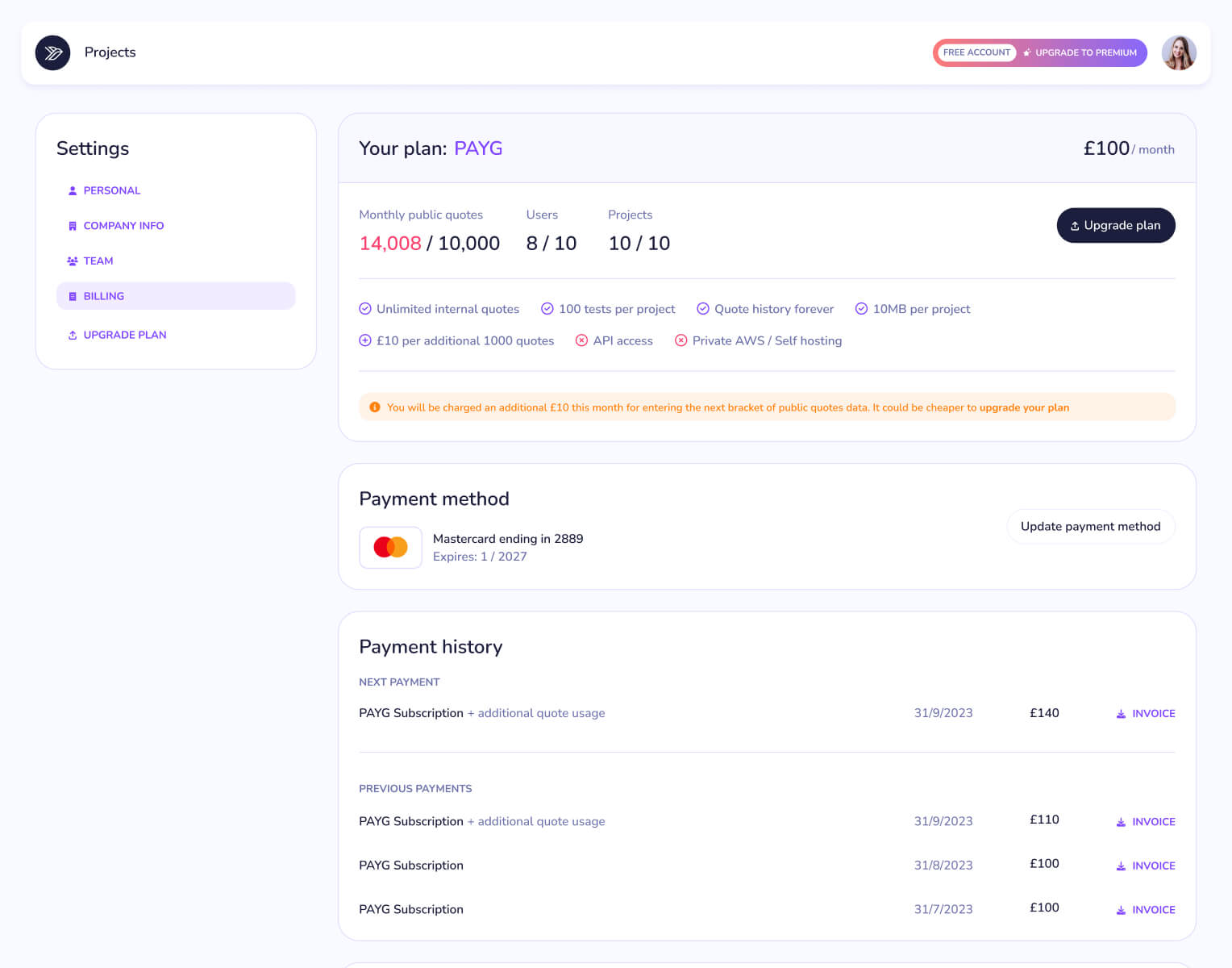
Task: Click the PAYG plan name
Action: 478,148
